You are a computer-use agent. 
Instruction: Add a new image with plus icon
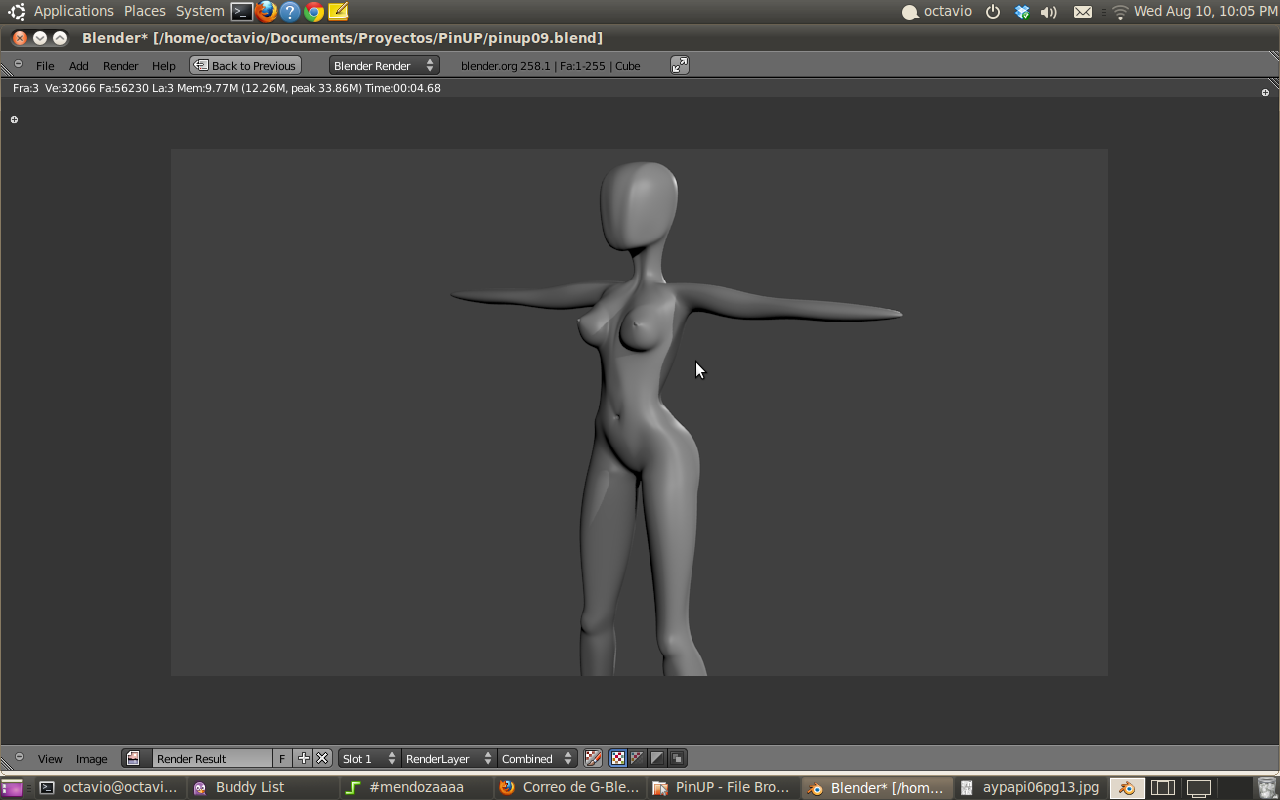(x=304, y=758)
